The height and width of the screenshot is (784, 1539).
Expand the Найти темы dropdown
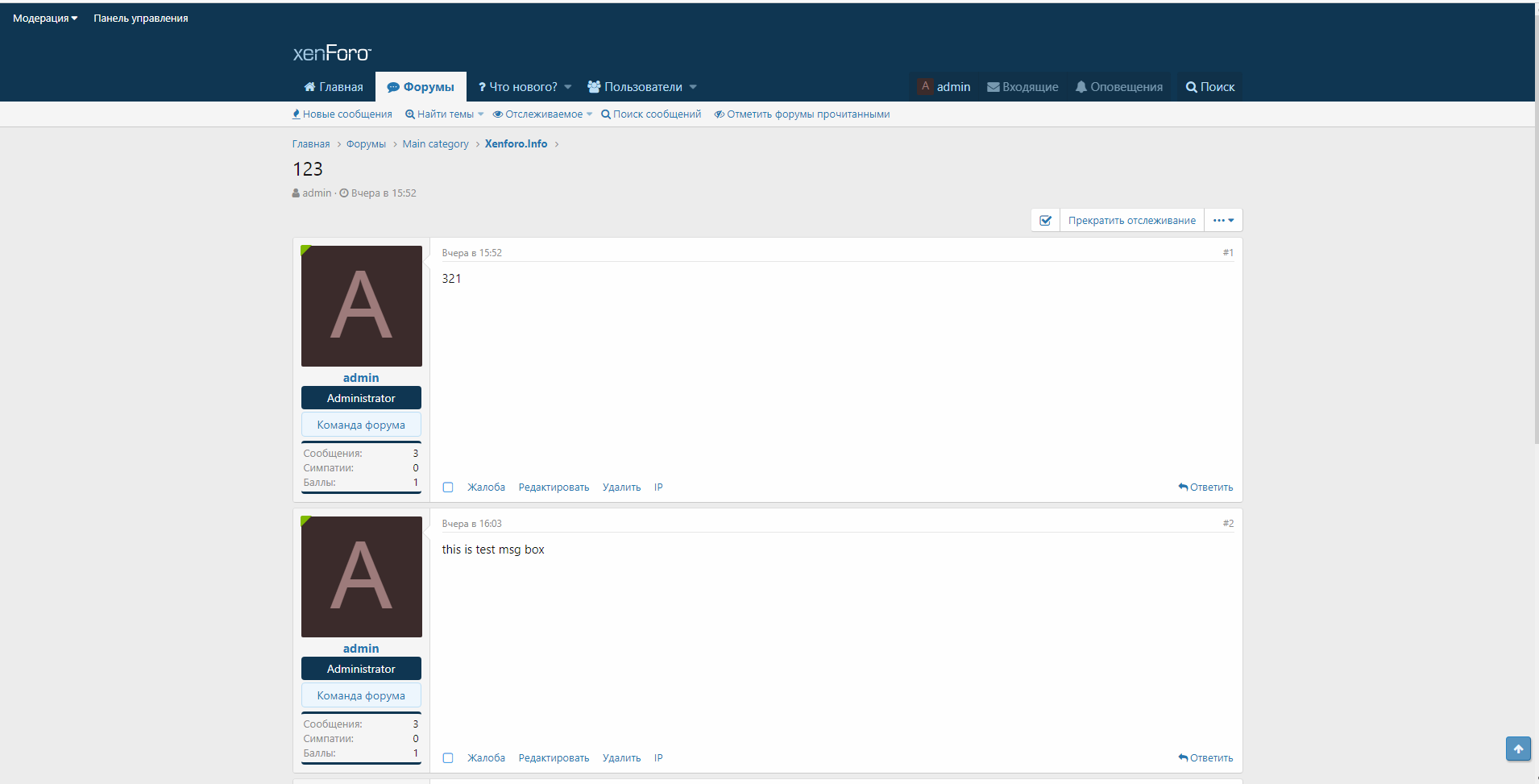pyautogui.click(x=445, y=114)
